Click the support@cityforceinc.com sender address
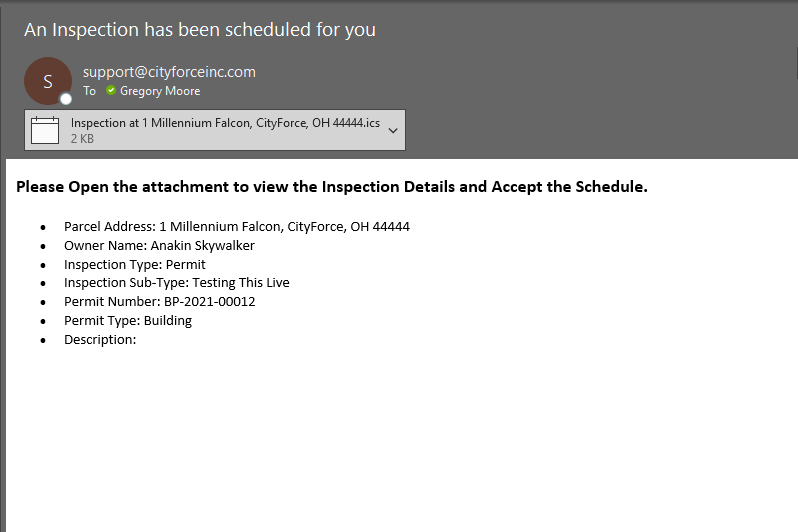This screenshot has height=532, width=798. [x=169, y=72]
